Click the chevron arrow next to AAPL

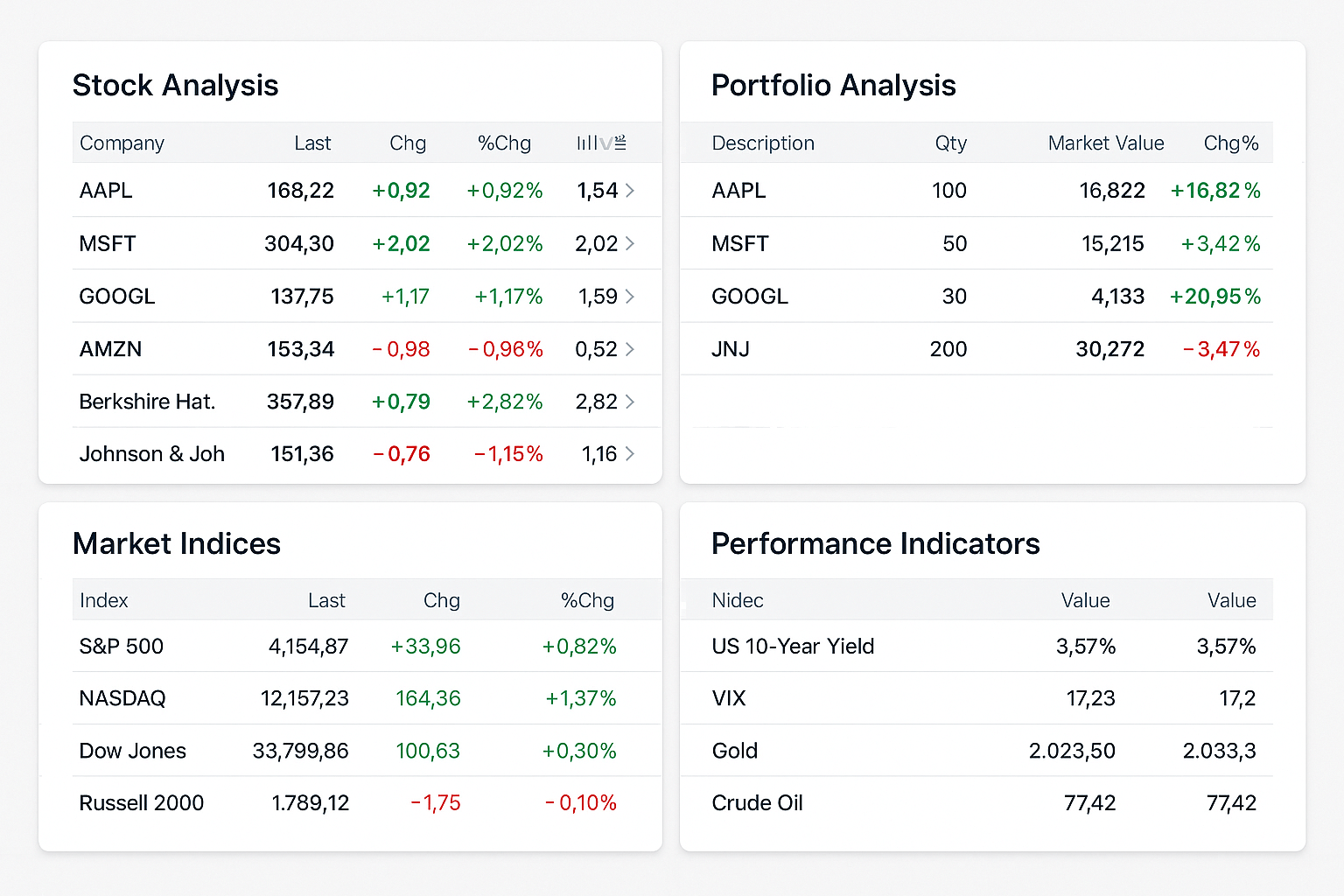tap(632, 191)
